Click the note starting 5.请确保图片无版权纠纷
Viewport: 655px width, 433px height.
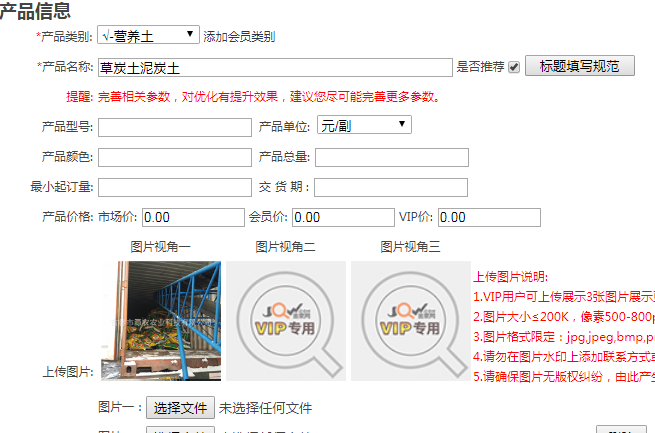click(x=564, y=377)
